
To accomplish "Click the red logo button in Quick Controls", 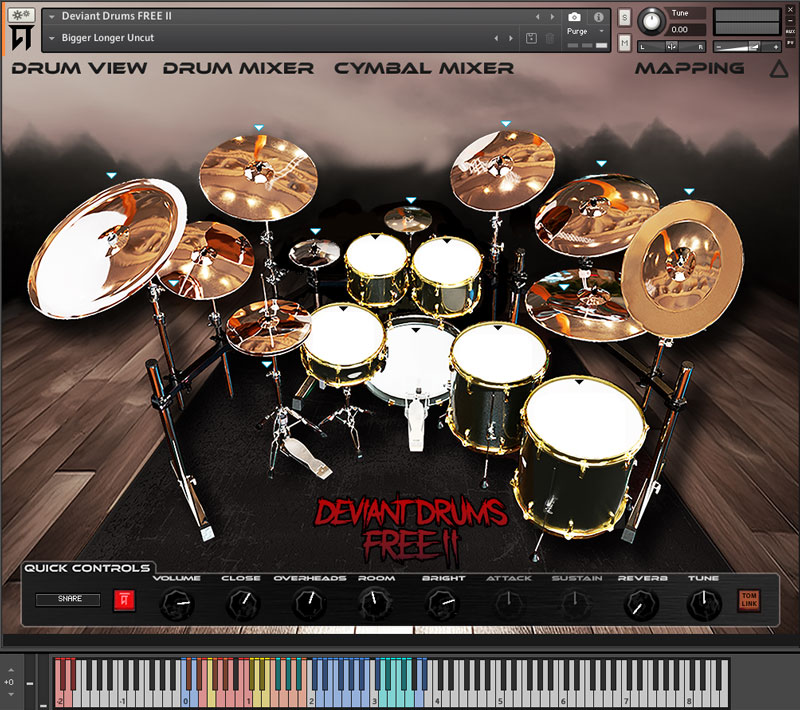I will 124,600.
